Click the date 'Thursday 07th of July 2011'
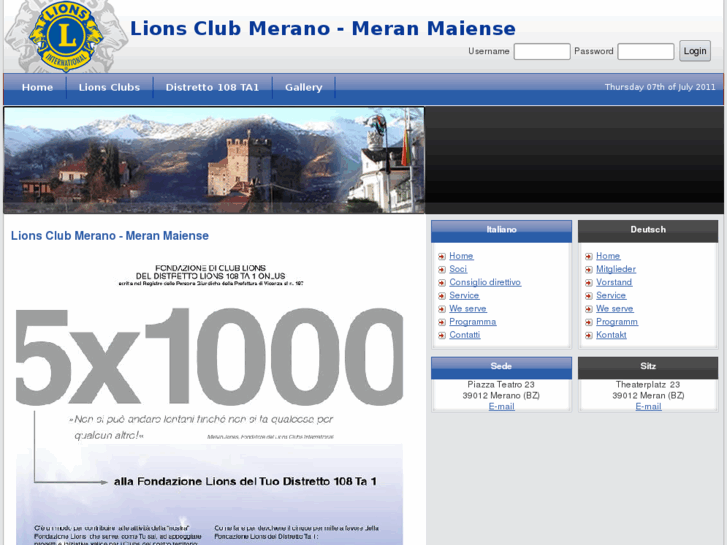727x545 pixels. [x=660, y=87]
